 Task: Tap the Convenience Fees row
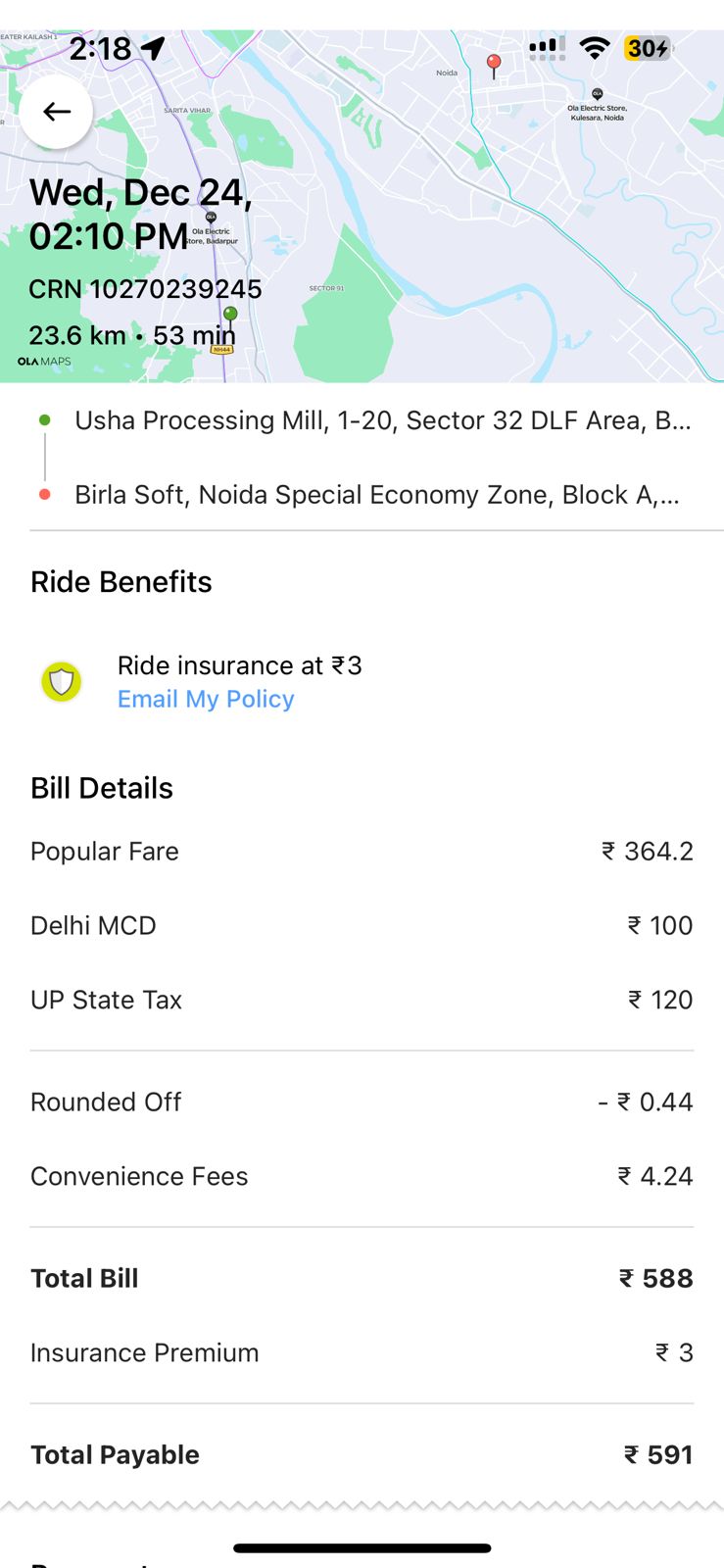pos(362,1176)
